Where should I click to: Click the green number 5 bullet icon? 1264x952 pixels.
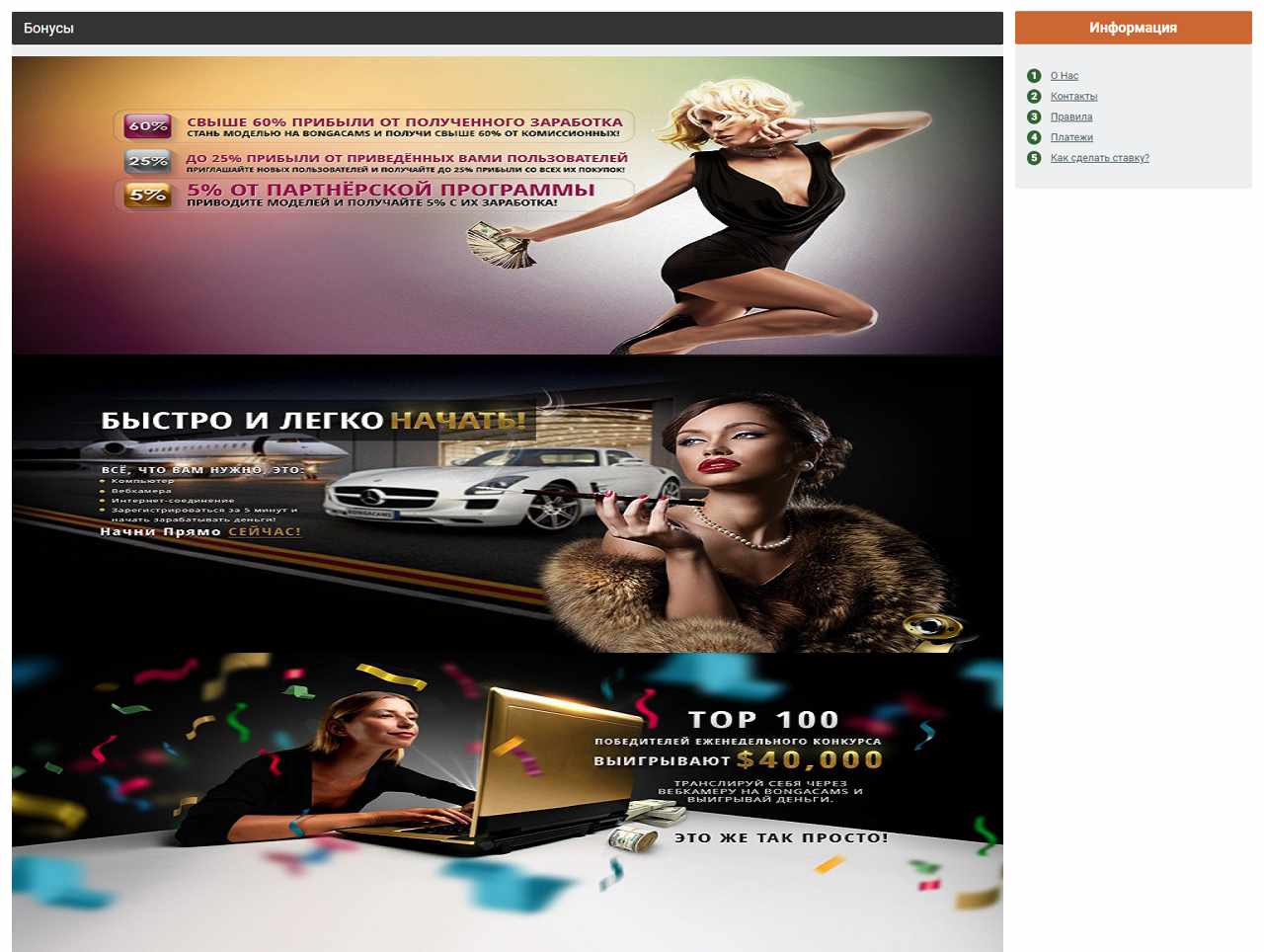(1034, 158)
